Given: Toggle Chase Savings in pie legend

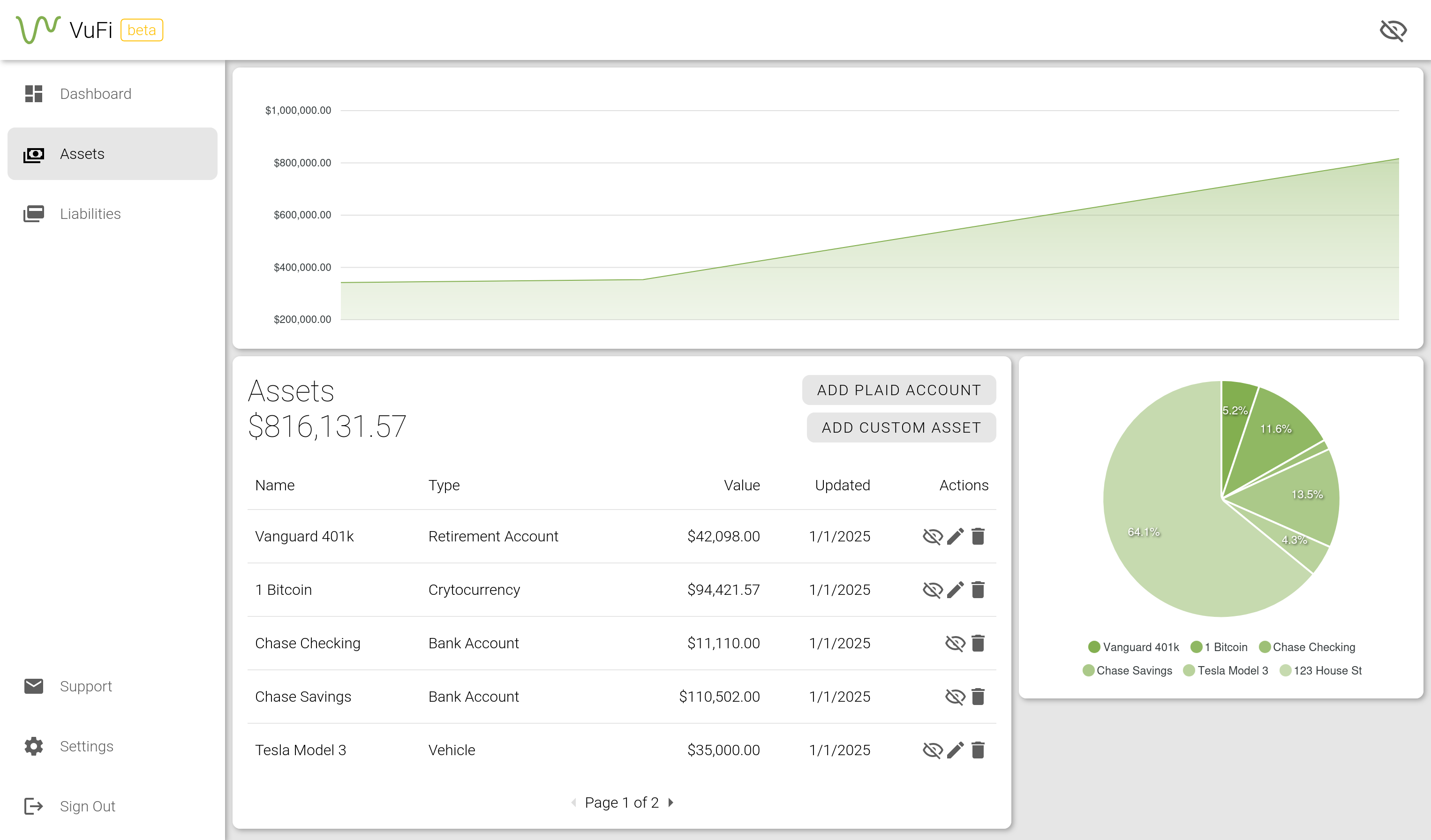Looking at the screenshot, I should pos(1127,670).
